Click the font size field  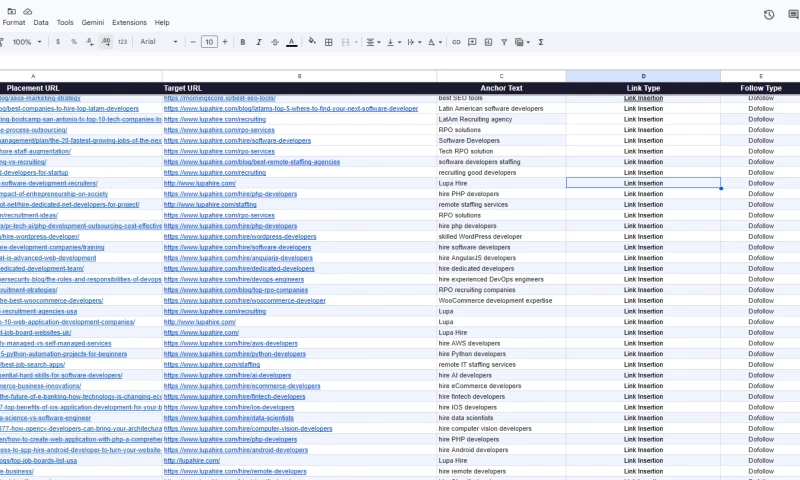click(209, 42)
